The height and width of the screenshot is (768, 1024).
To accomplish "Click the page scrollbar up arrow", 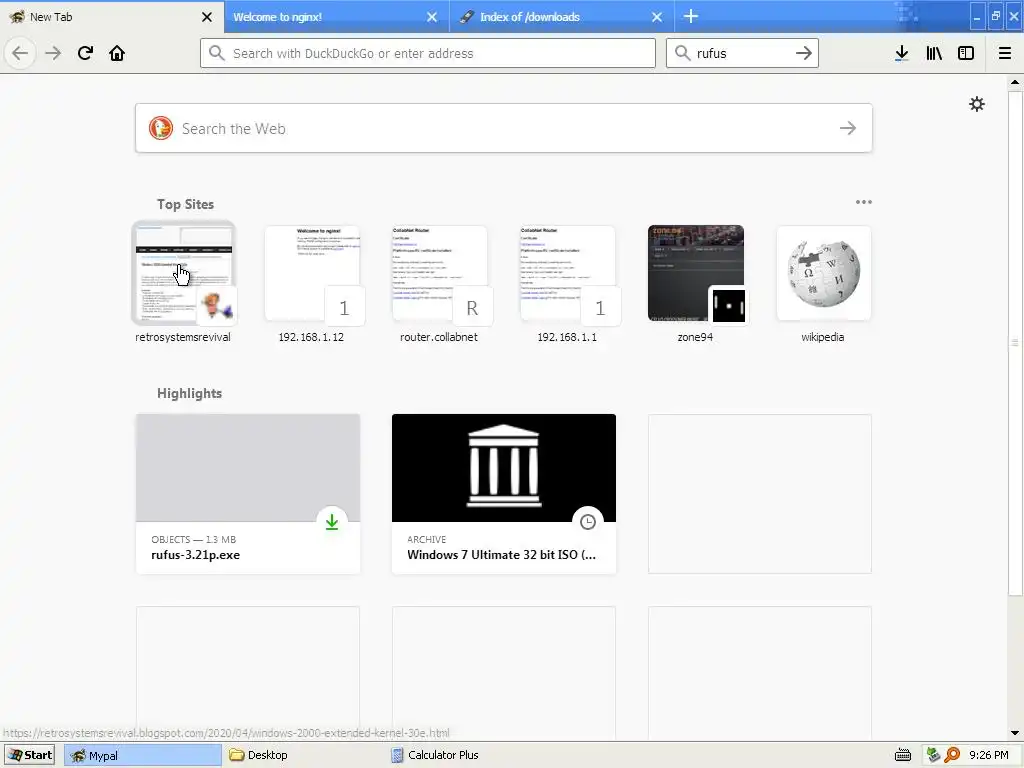I will tap(1014, 82).
